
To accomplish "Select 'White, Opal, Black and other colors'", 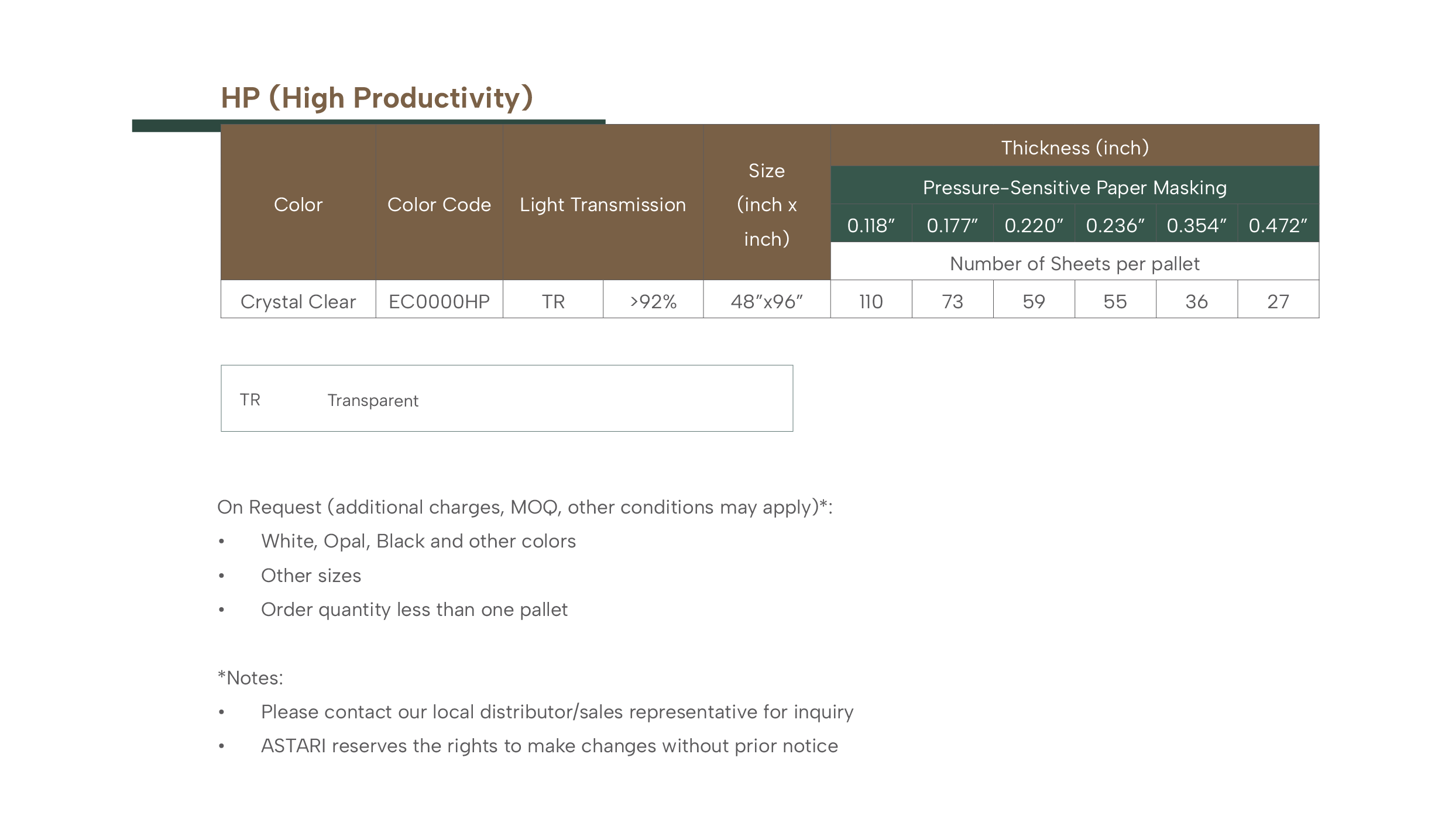I will (418, 541).
